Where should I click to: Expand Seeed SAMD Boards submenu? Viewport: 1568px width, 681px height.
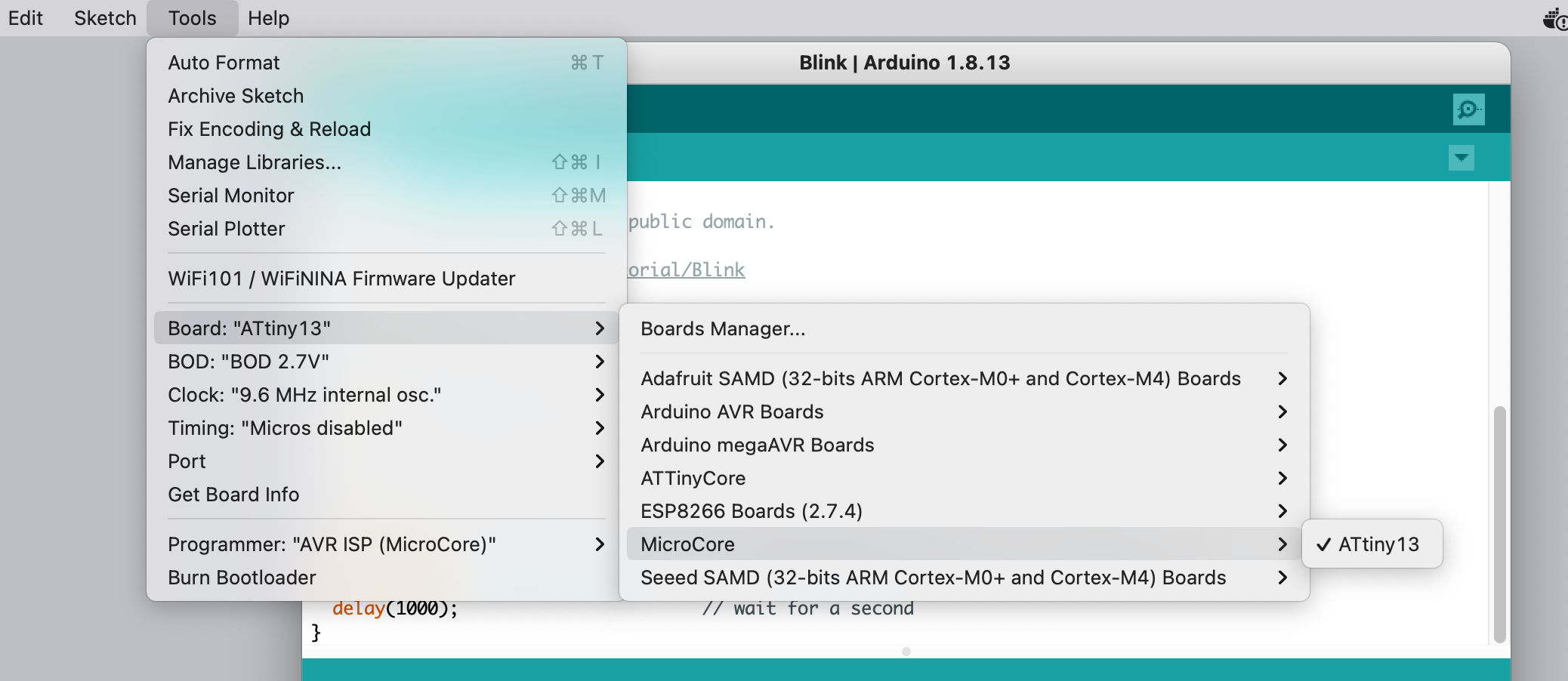click(965, 578)
